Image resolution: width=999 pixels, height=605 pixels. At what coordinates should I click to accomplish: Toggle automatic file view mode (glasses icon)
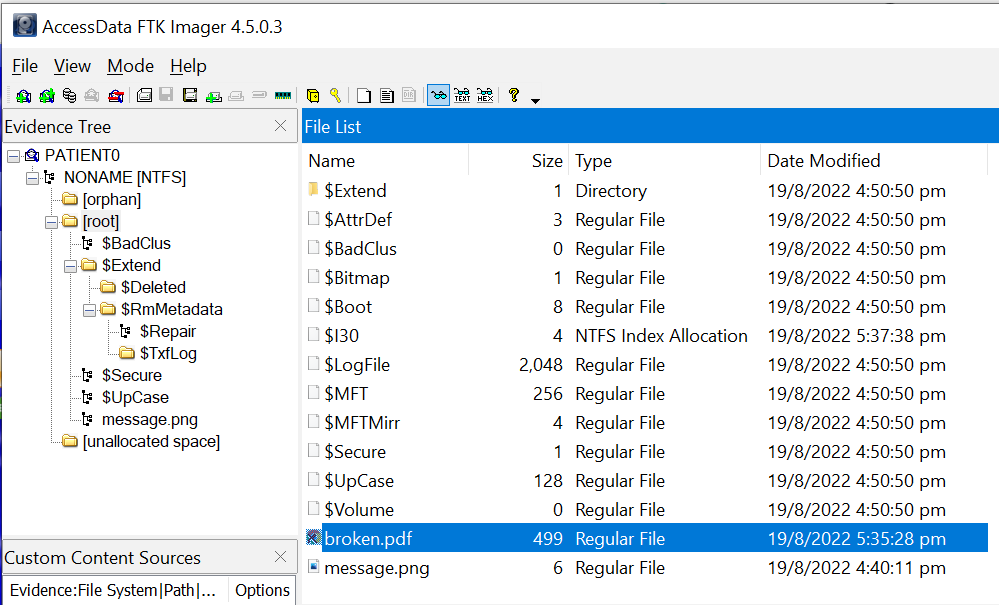pyautogui.click(x=438, y=96)
